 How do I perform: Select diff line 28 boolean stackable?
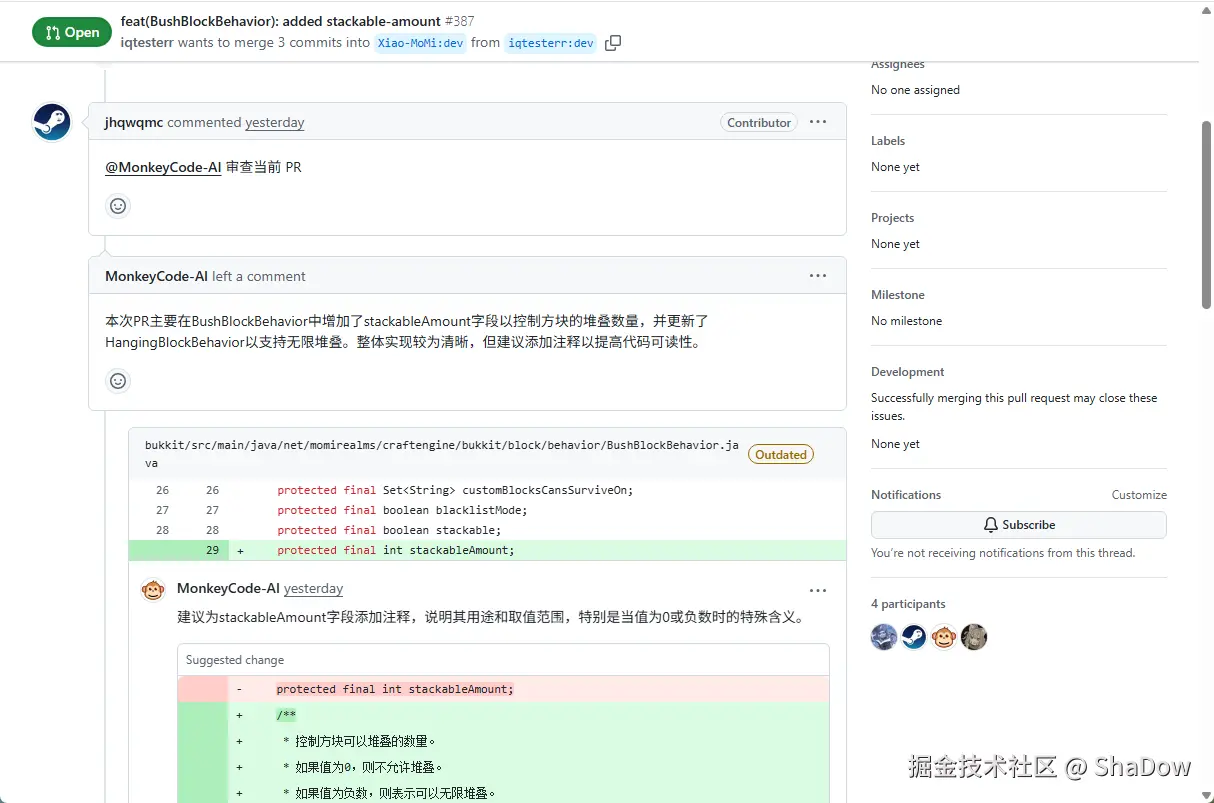pyautogui.click(x=487, y=530)
